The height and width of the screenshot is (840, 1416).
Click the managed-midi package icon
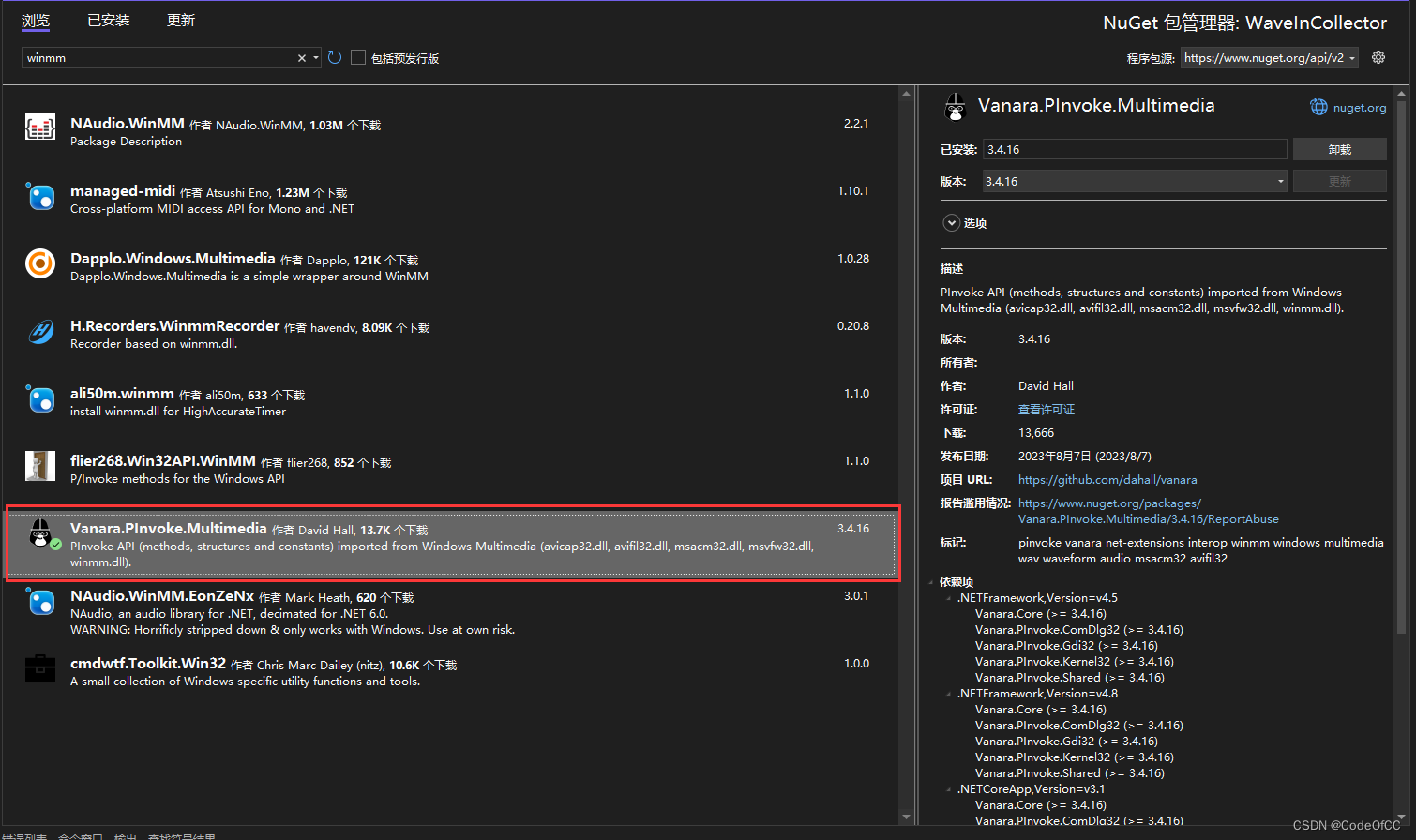tap(40, 196)
